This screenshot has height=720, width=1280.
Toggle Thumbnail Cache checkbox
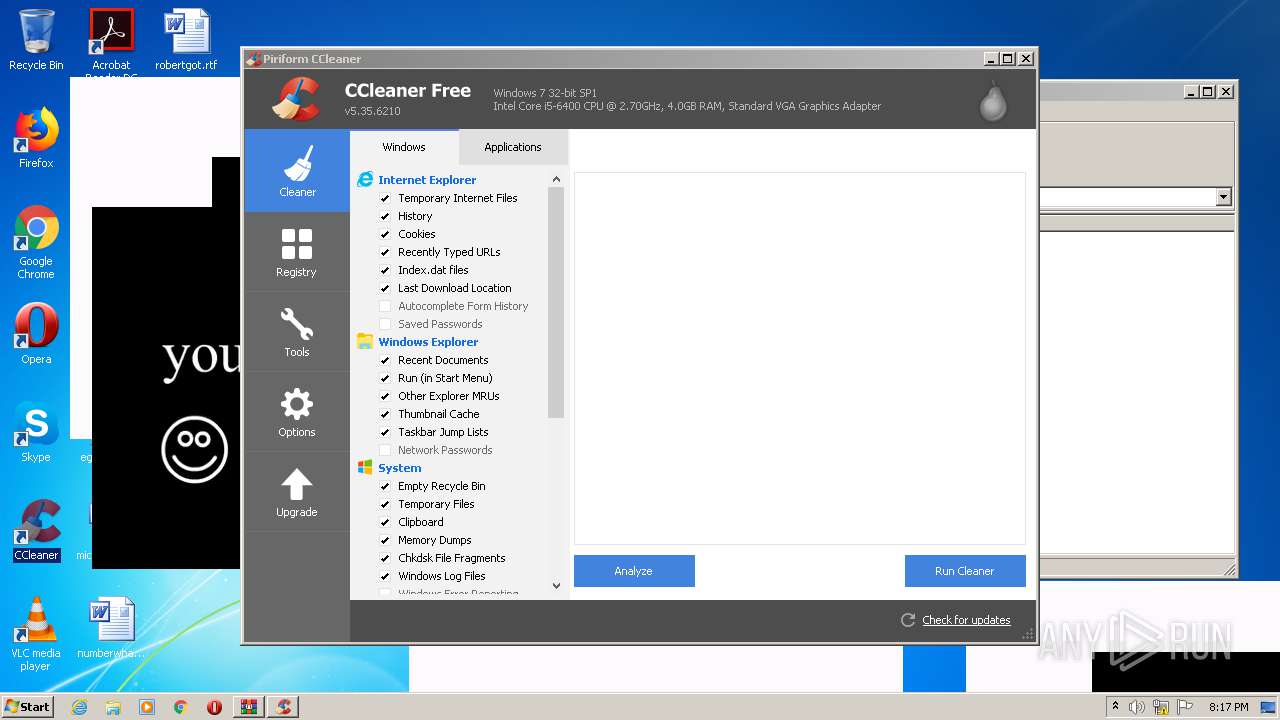tap(385, 414)
